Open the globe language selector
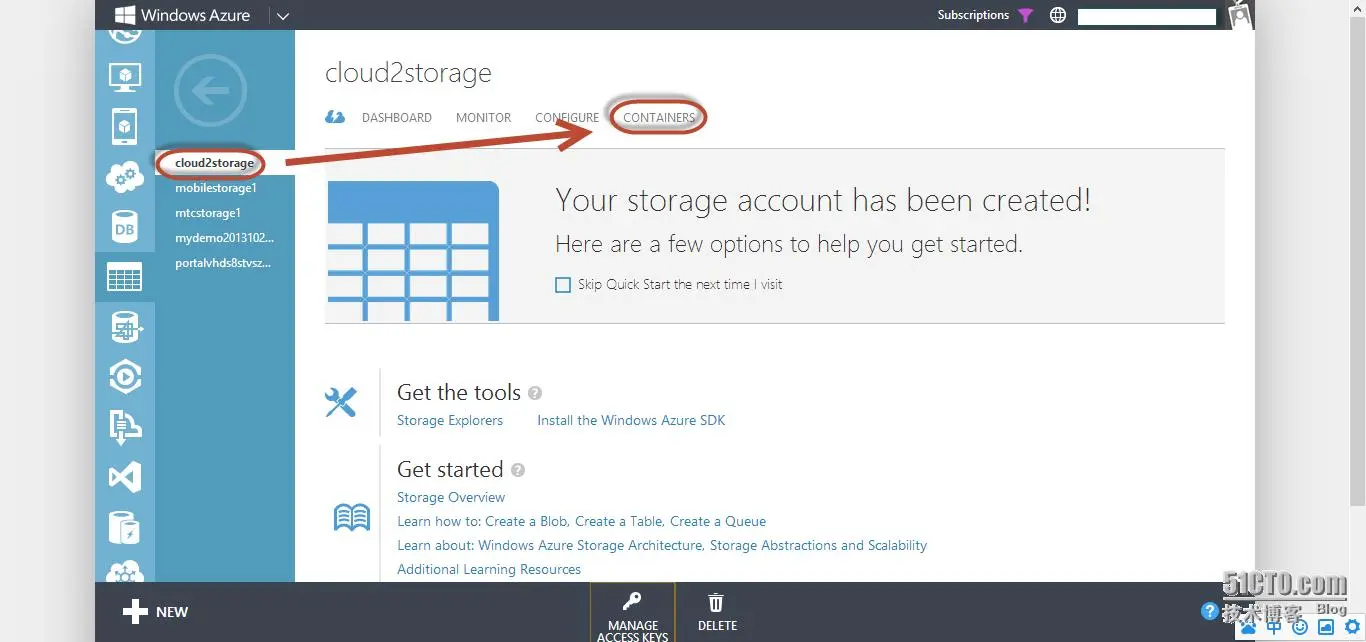The image size is (1366, 642). click(x=1058, y=15)
